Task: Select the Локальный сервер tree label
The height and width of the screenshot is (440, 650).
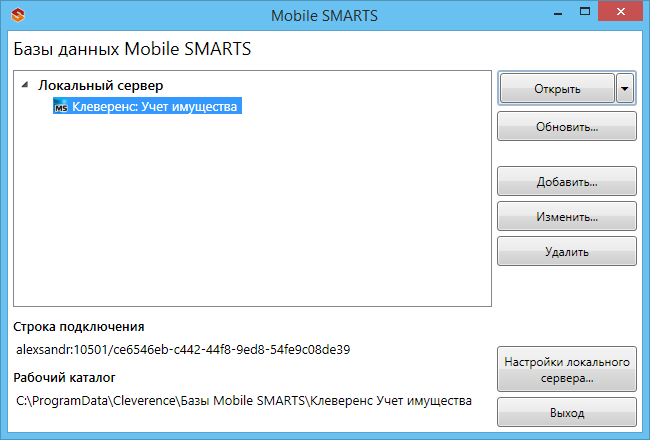Action: (101, 85)
